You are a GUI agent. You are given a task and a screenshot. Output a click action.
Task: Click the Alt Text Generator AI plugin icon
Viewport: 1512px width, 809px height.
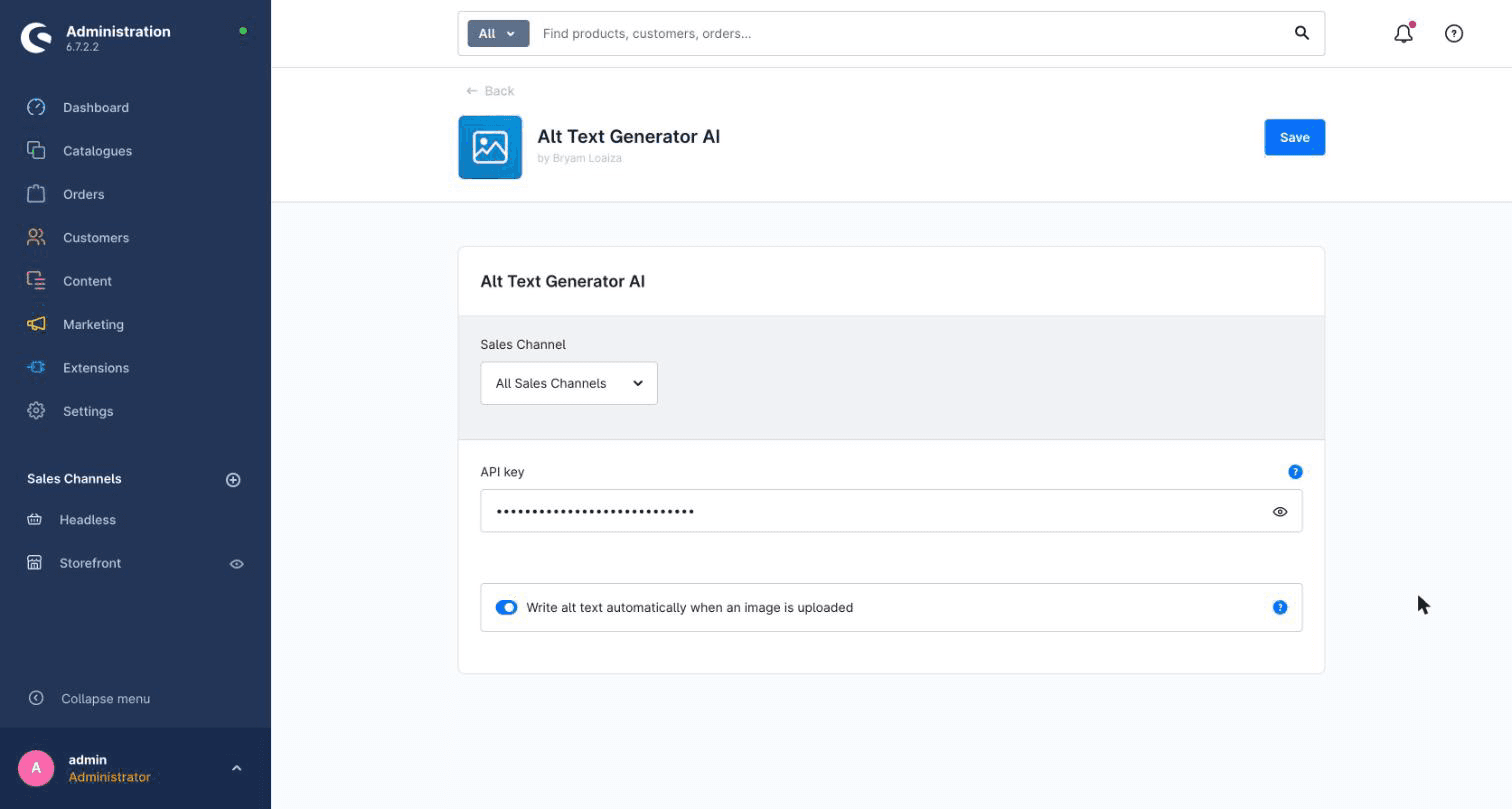pyautogui.click(x=490, y=147)
